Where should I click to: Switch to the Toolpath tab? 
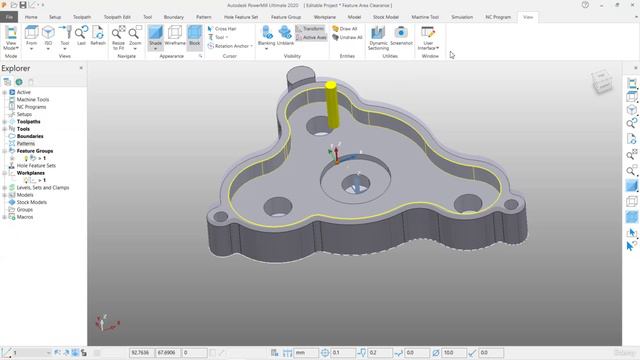click(x=82, y=17)
